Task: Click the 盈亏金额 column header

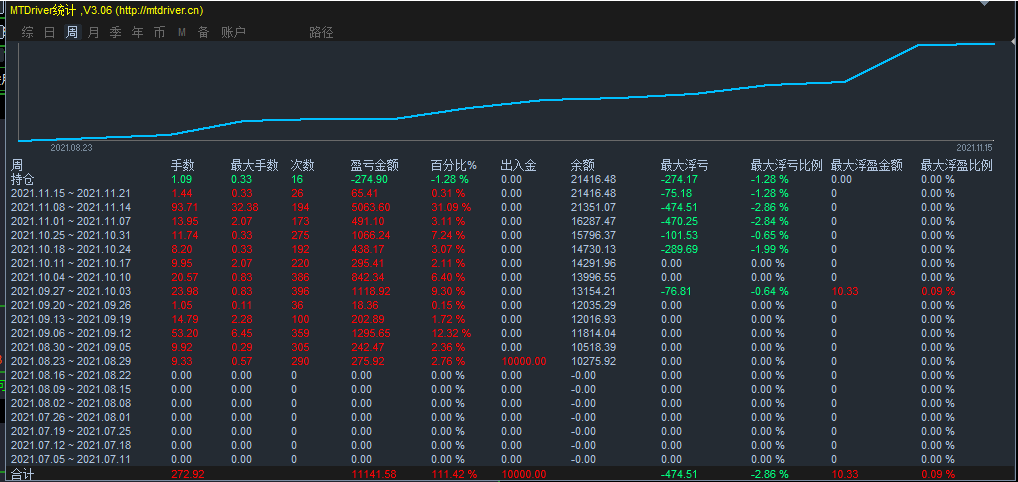Action: point(375,166)
